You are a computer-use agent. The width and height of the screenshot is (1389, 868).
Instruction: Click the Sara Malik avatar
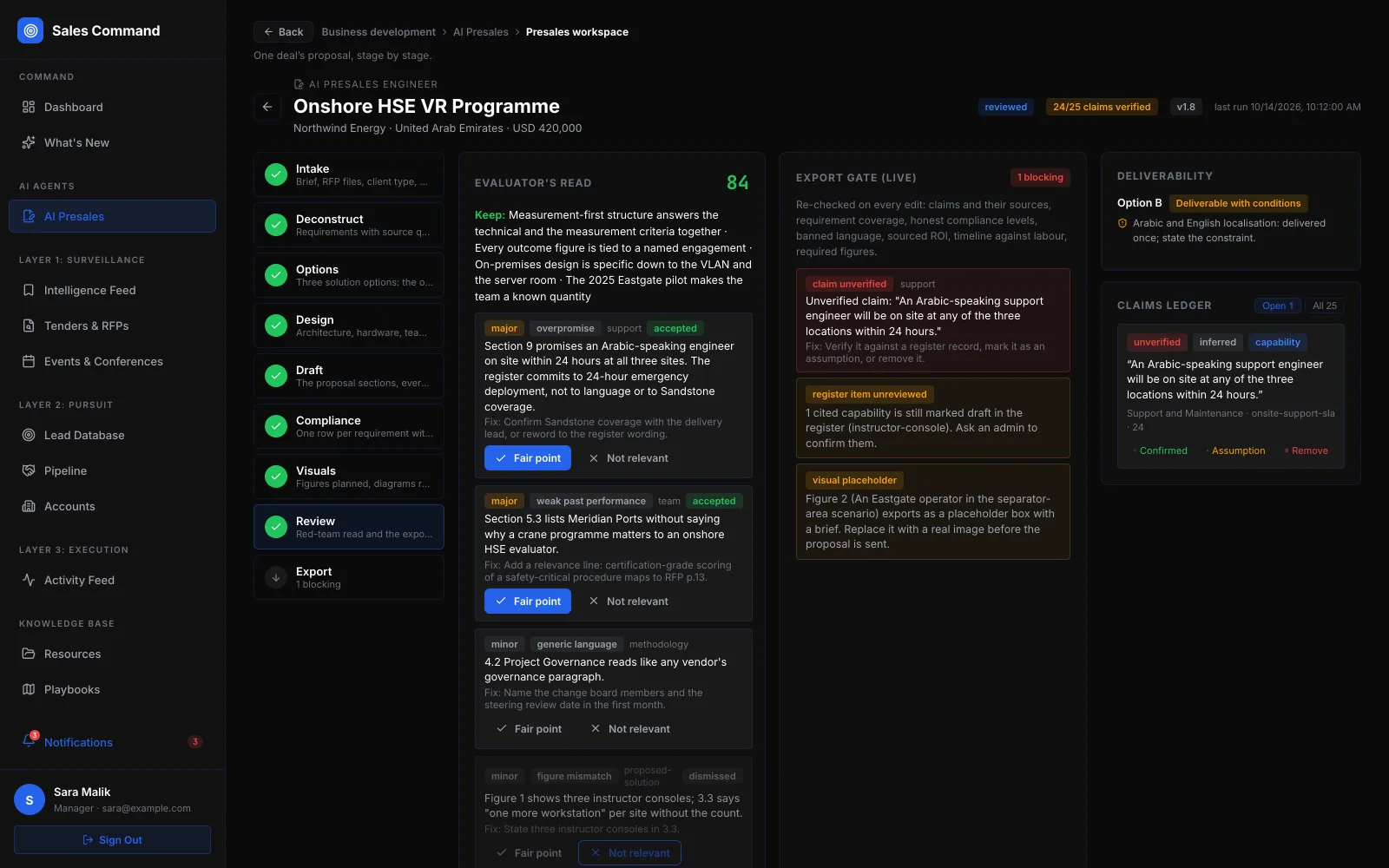coord(30,799)
